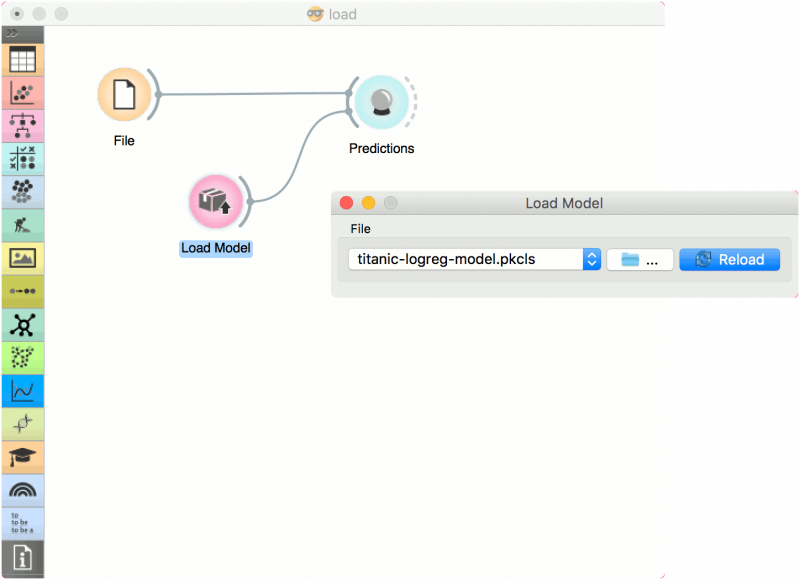Select the Line Plot widget icon

22,391
